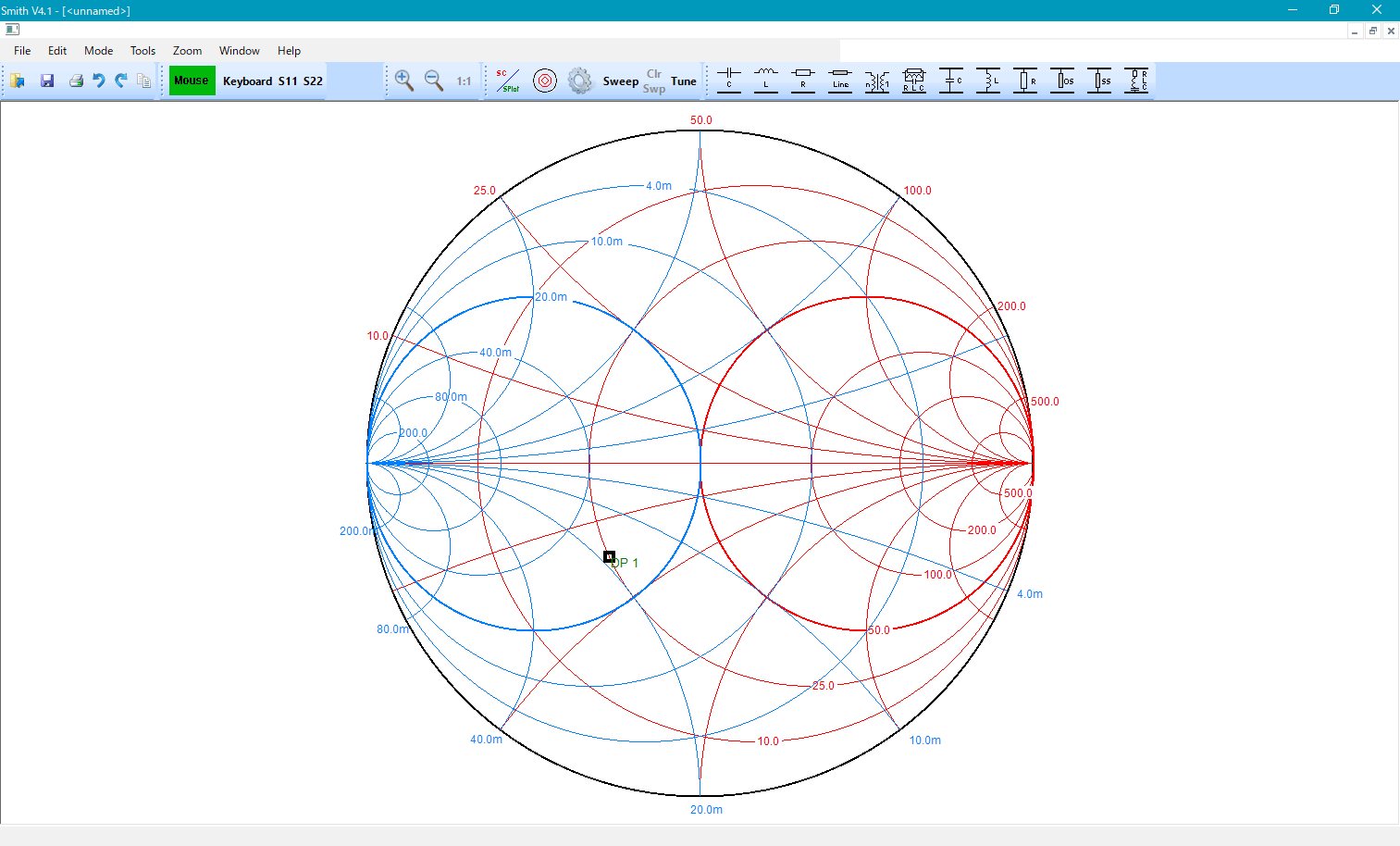This screenshot has height=846, width=1400.
Task: Open the circles target icon
Action: tap(545, 81)
